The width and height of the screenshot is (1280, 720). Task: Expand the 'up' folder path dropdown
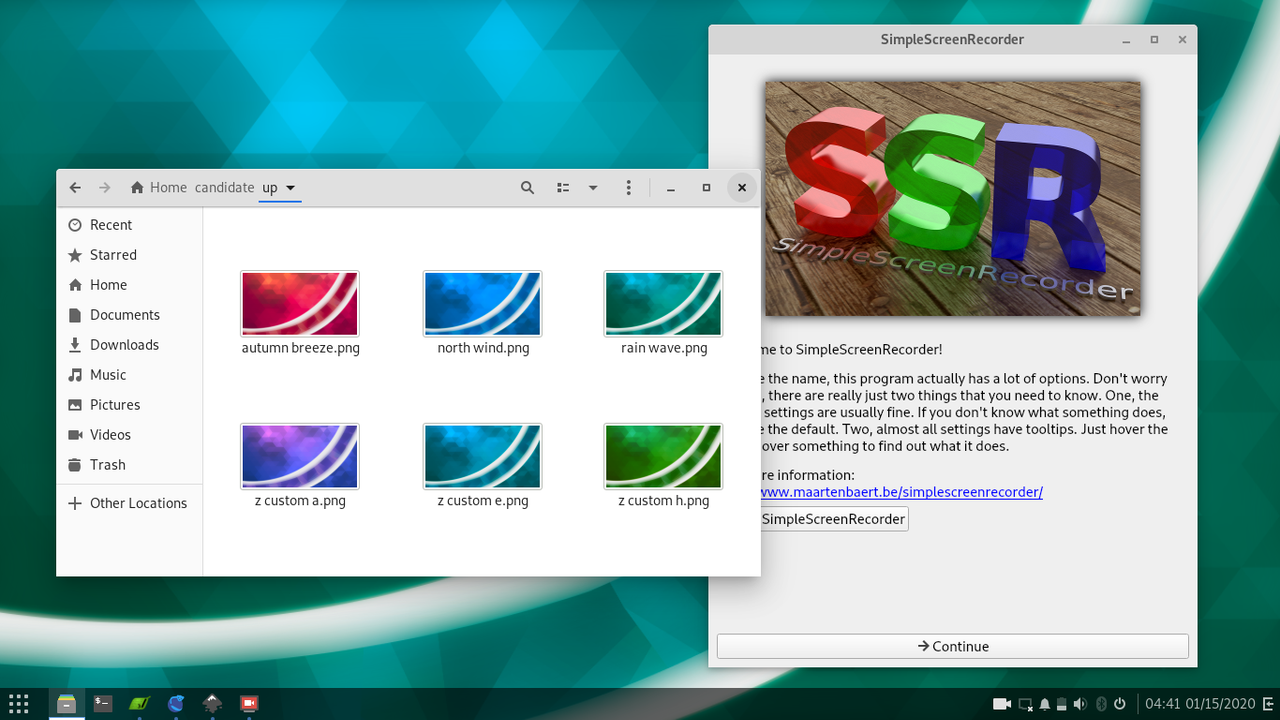click(290, 188)
